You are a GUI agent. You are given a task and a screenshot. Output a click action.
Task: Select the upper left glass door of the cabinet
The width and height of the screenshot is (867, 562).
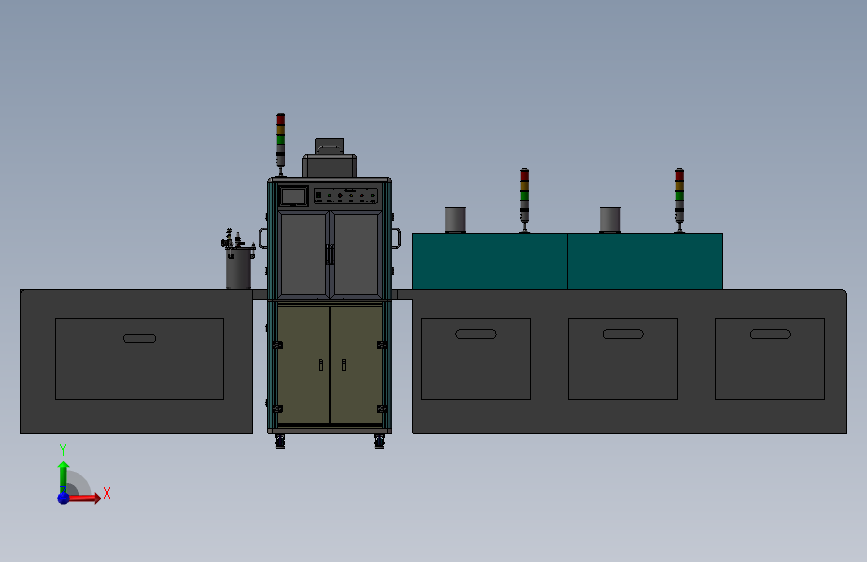tap(303, 254)
